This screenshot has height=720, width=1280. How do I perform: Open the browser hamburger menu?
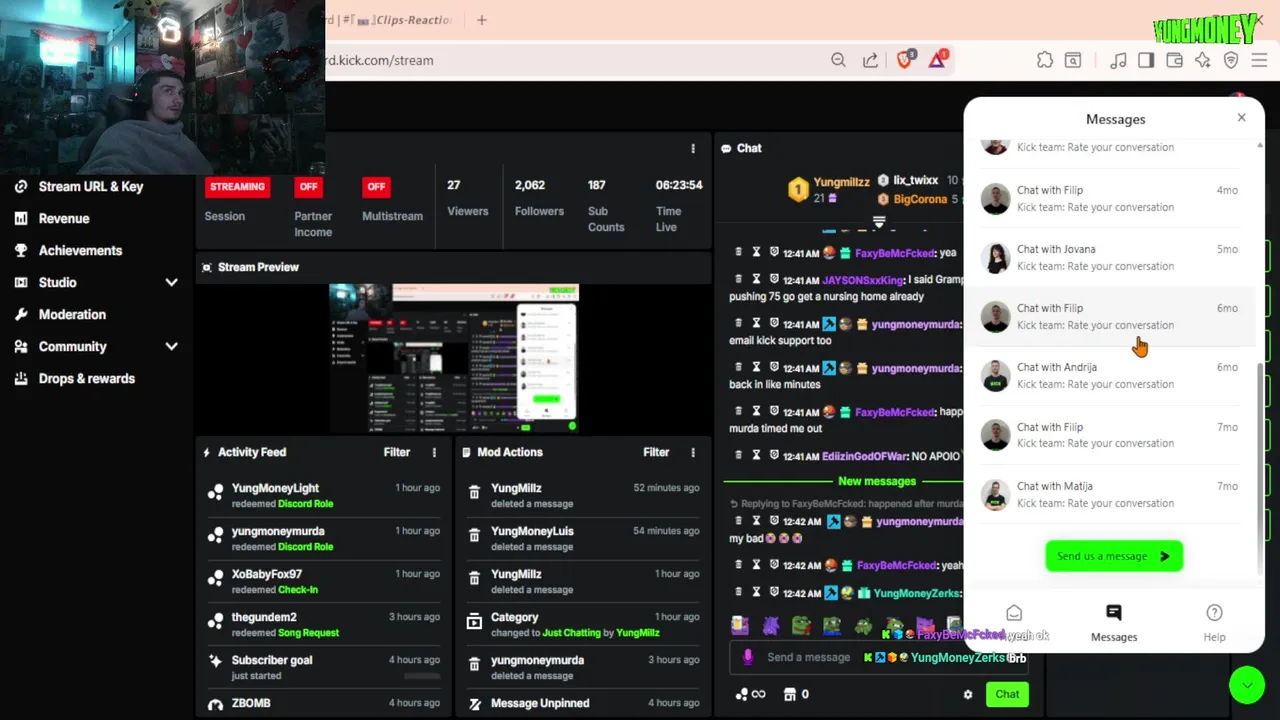pyautogui.click(x=1259, y=60)
